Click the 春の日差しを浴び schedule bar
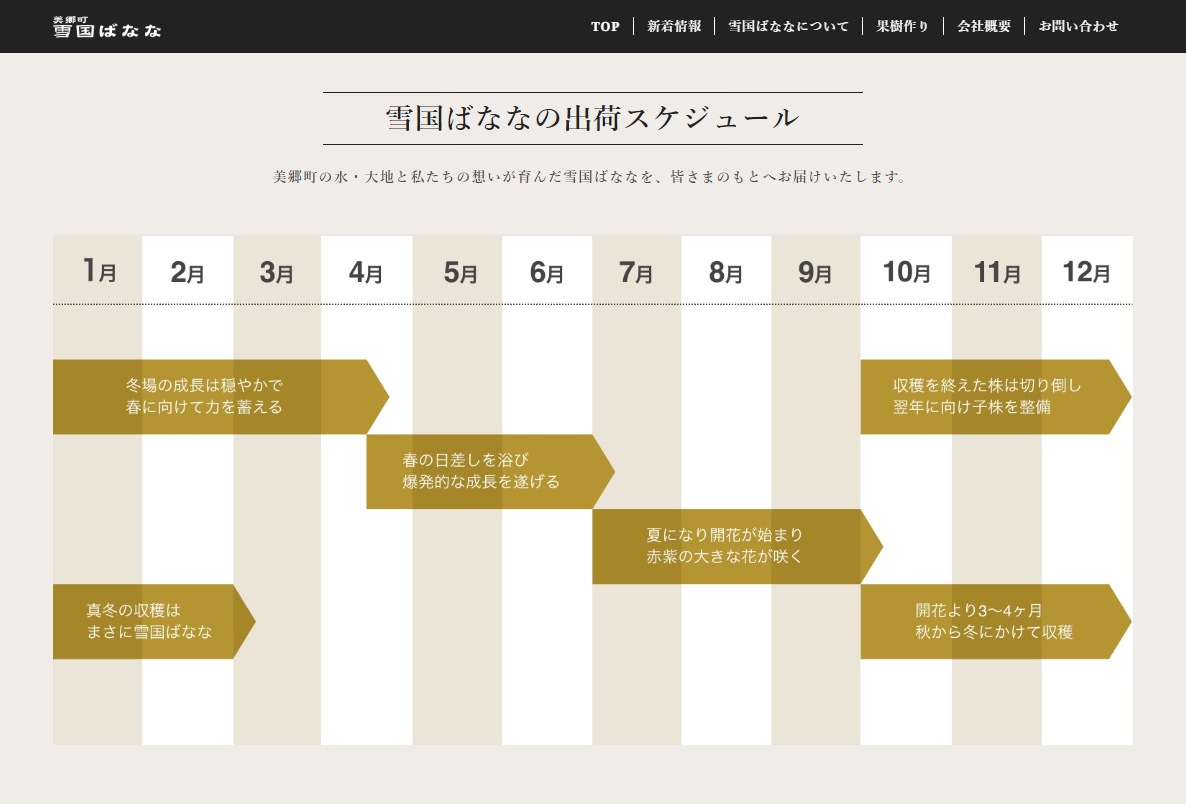 [x=490, y=471]
